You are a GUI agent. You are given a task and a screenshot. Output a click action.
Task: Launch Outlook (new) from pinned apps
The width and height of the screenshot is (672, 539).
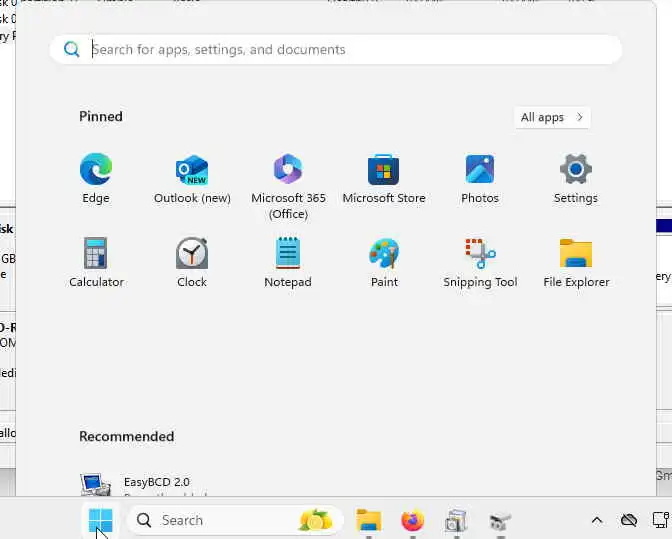192,179
